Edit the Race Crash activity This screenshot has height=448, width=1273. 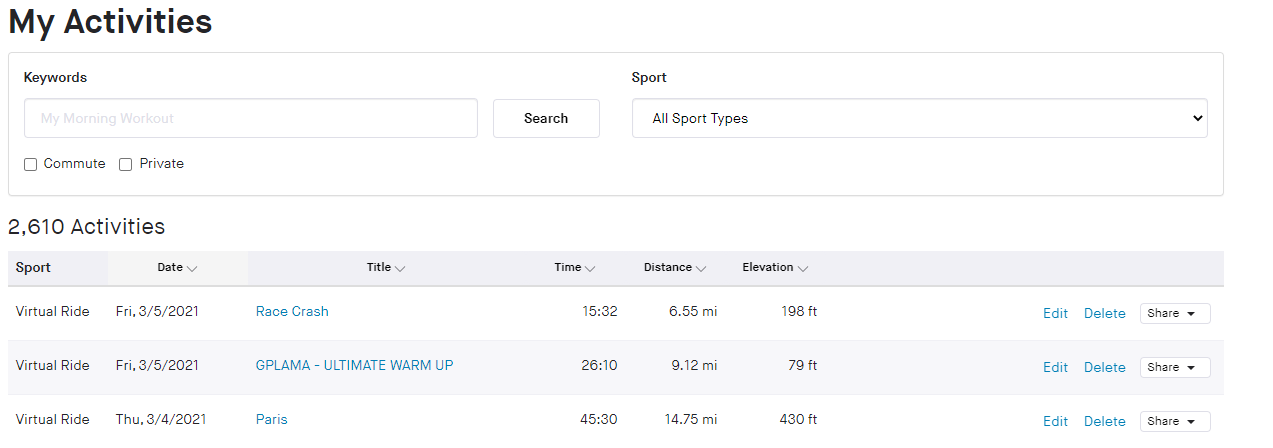(1055, 313)
